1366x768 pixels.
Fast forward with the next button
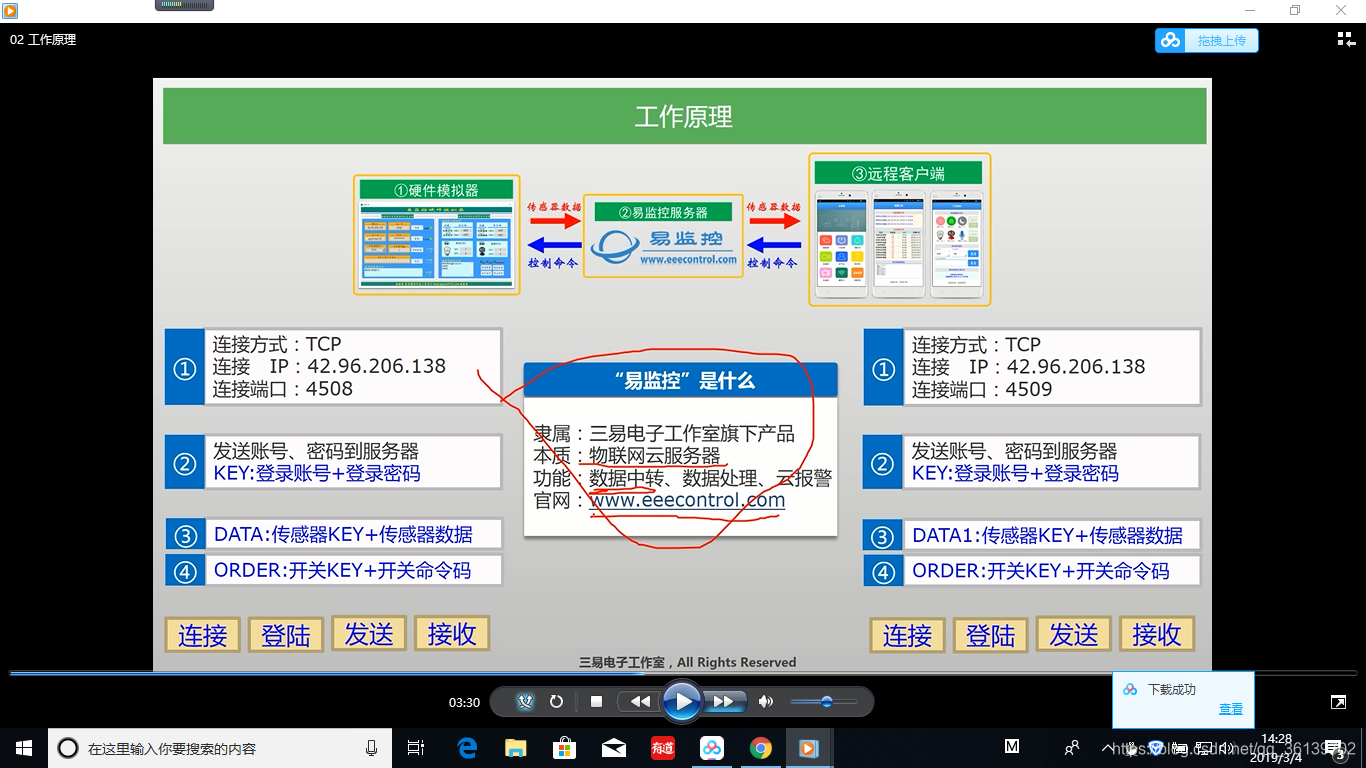[726, 702]
